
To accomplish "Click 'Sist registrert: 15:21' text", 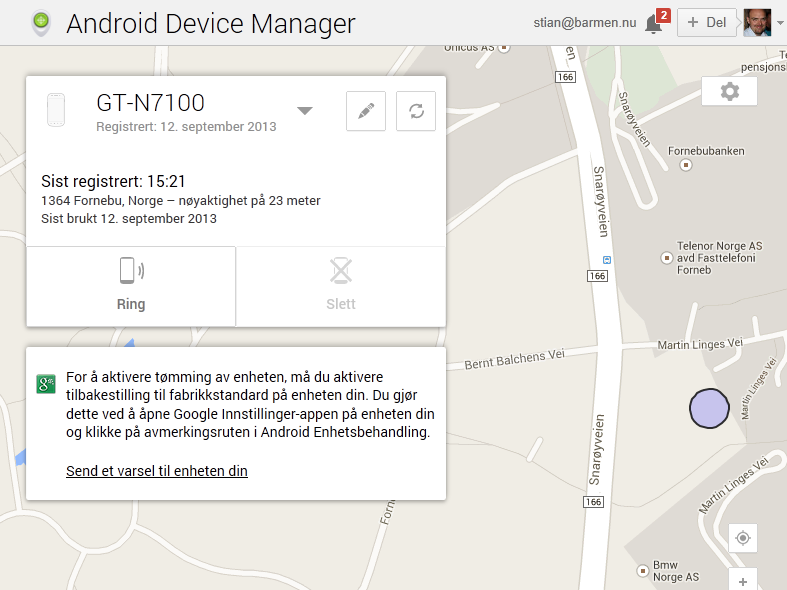I will click(113, 181).
